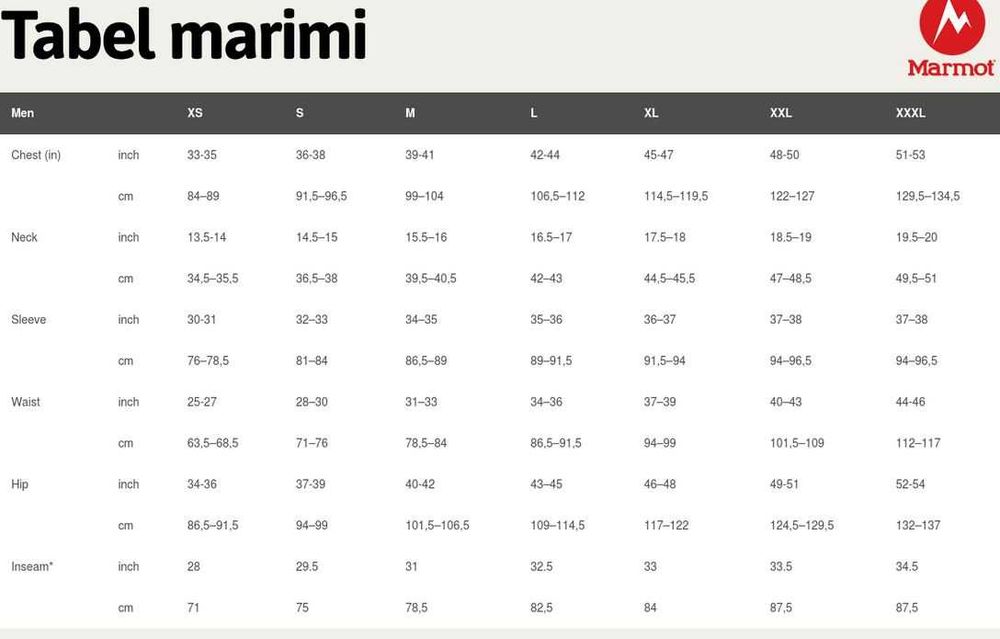Viewport: 1000px width, 639px height.
Task: Choose the XL size column header
Action: tap(651, 113)
